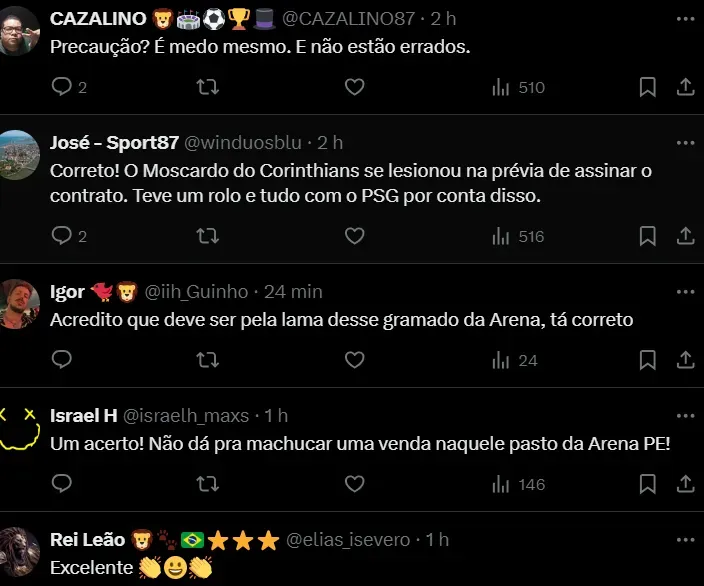Reply to Israel H's tweet
The width and height of the screenshot is (704, 586).
(x=62, y=484)
